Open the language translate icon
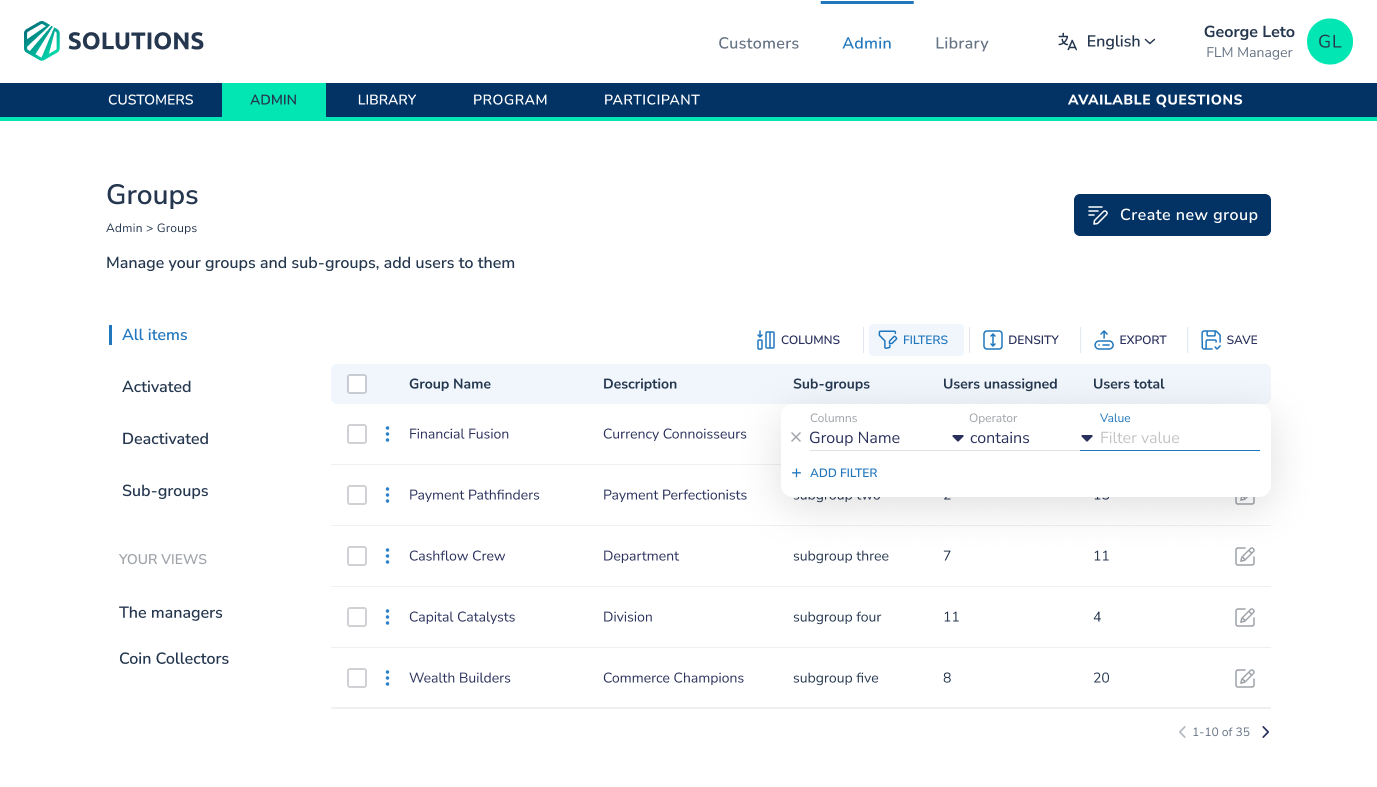1377x787 pixels. click(1068, 42)
